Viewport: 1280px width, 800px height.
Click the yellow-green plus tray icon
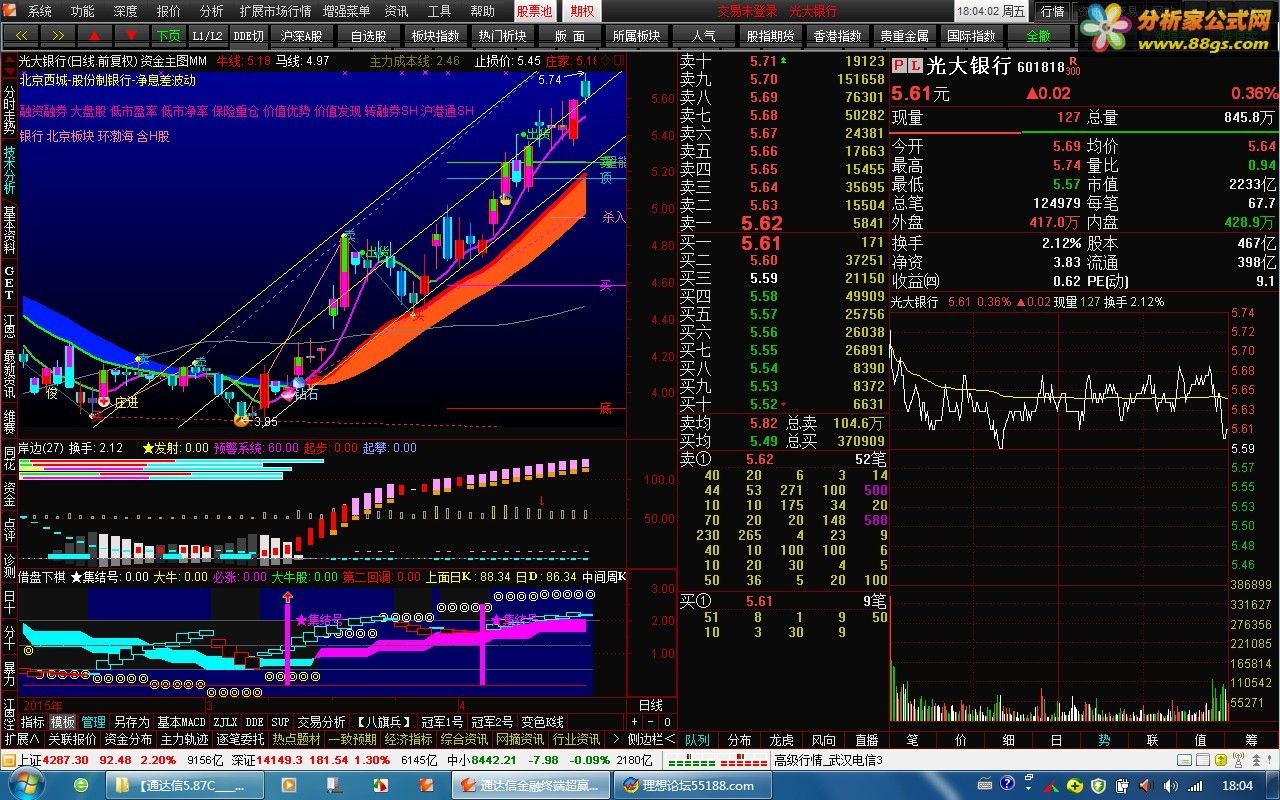(x=1074, y=786)
